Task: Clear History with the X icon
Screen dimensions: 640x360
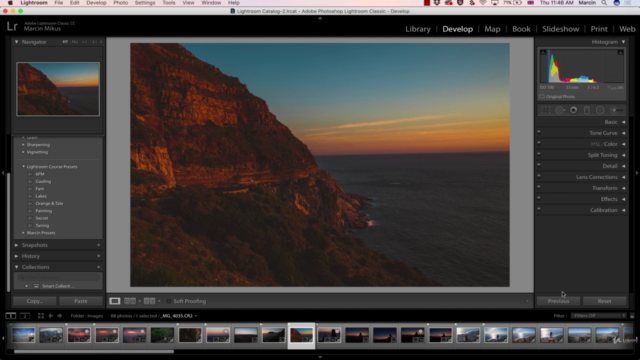Action: pos(98,256)
